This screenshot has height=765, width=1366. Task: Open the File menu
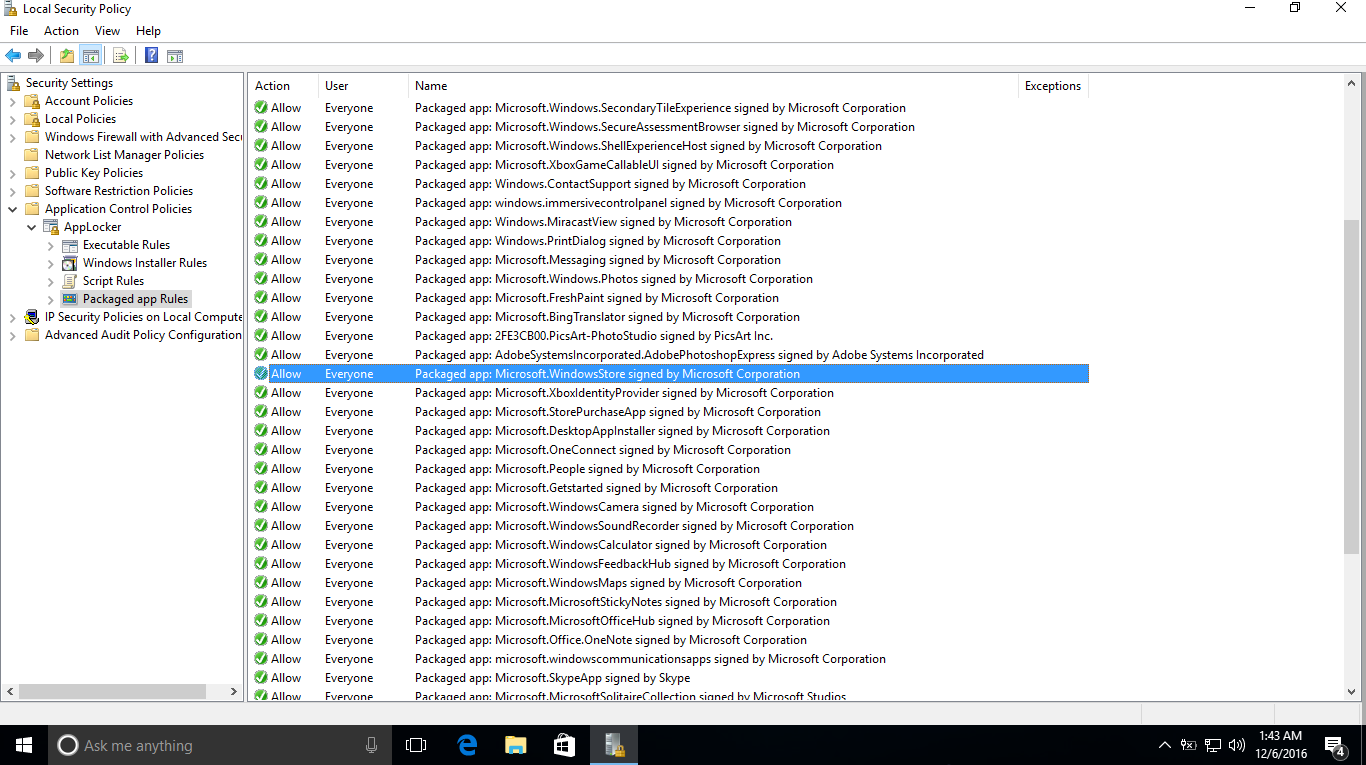pos(19,31)
